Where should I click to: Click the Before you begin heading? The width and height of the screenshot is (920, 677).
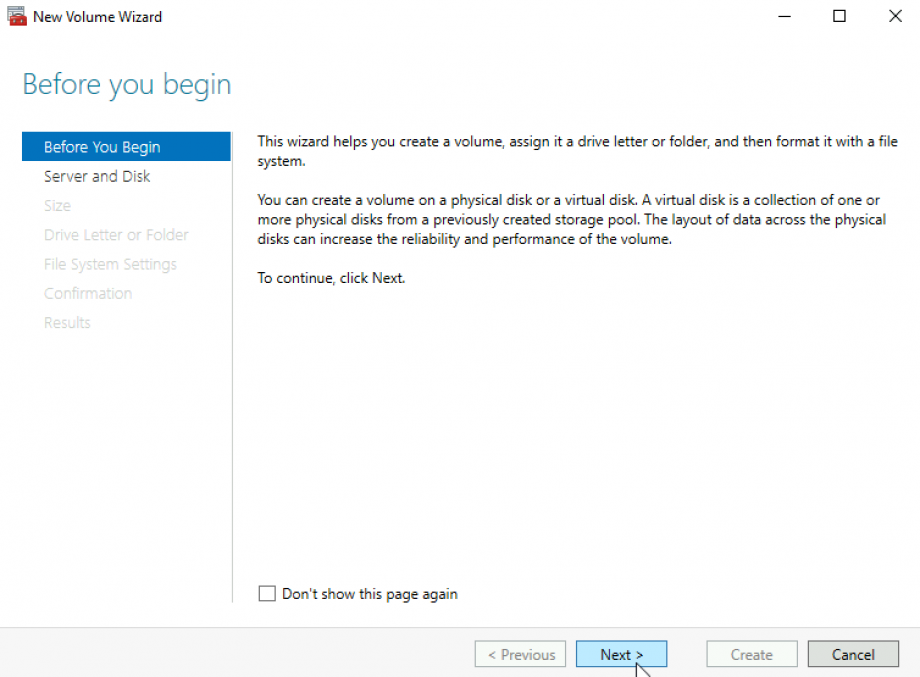click(x=126, y=85)
